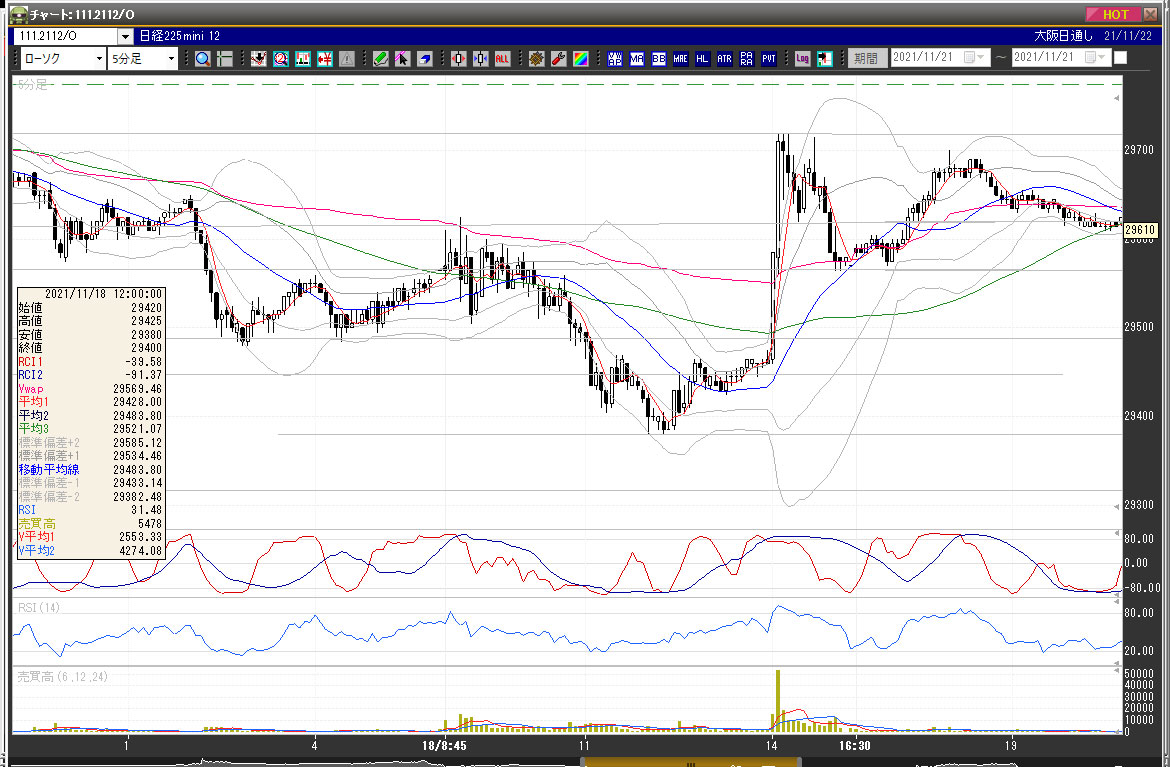The height and width of the screenshot is (767, 1170).
Task: Click the 111.2112/O symbol code field
Action: (65, 36)
